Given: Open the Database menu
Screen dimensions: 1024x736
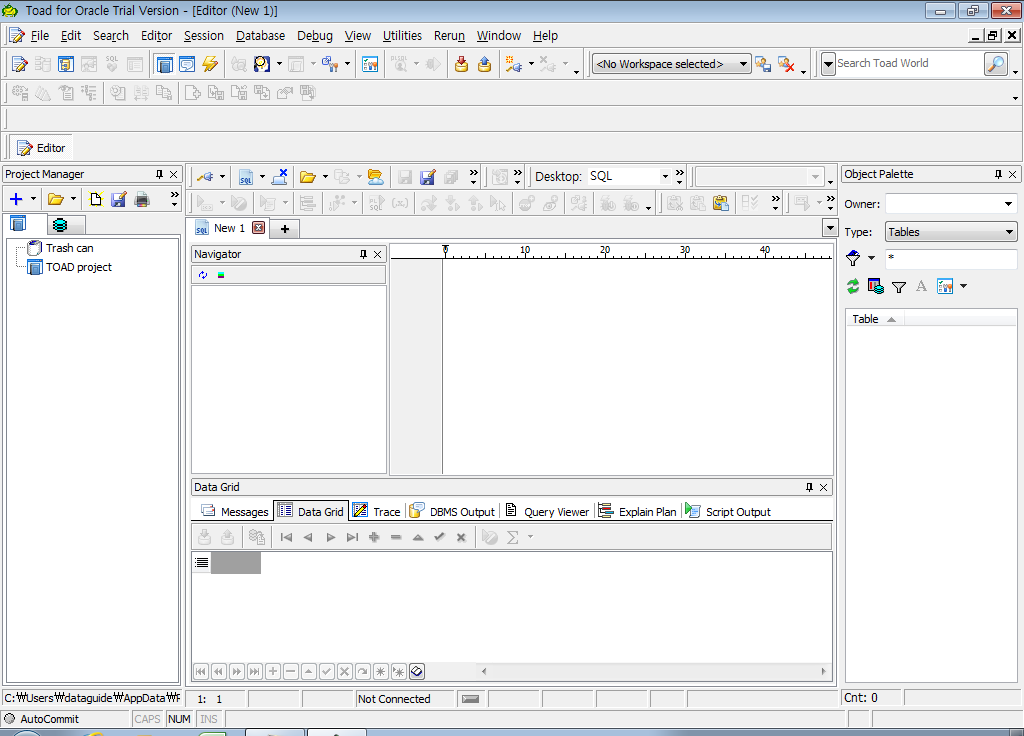Looking at the screenshot, I should point(260,36).
